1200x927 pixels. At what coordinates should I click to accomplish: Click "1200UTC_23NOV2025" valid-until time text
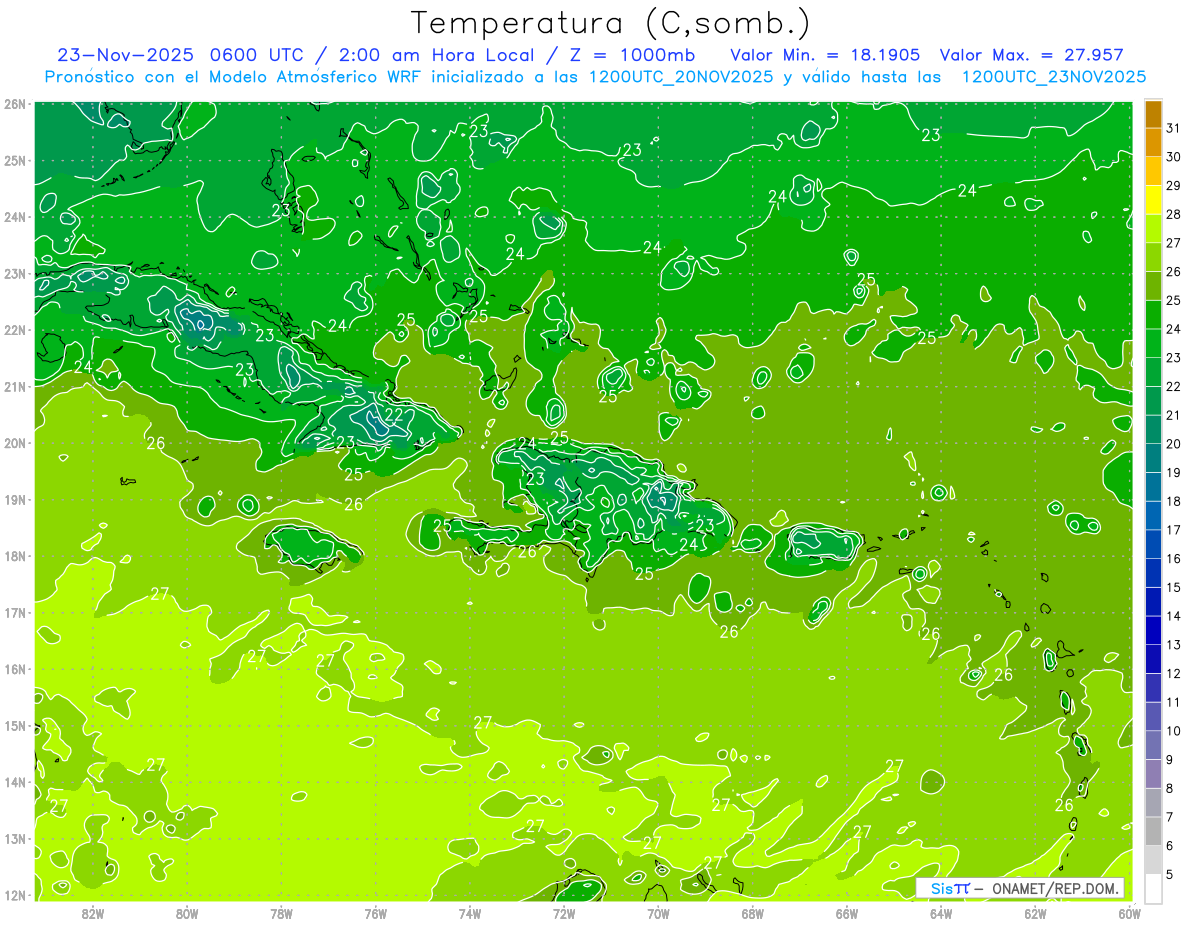[x=1053, y=77]
